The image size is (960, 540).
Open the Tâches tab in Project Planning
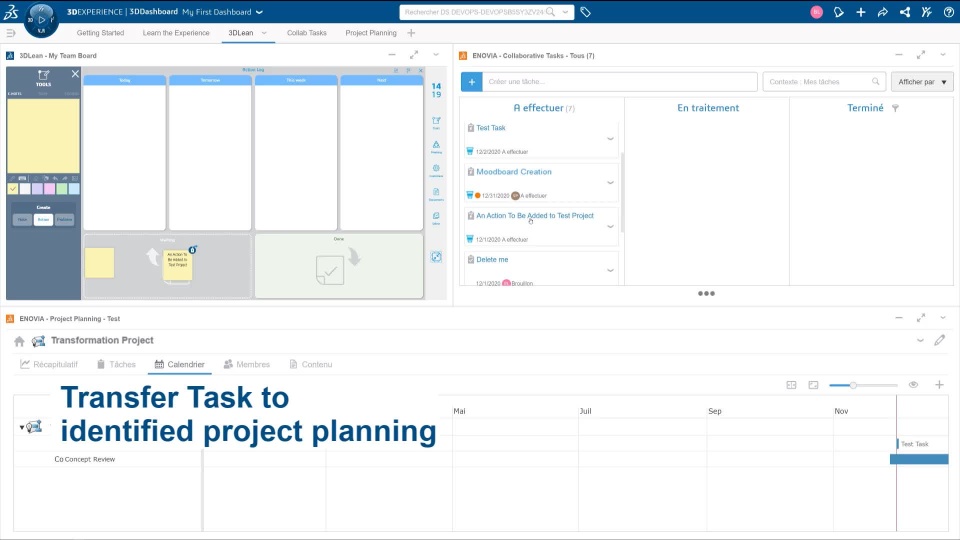(115, 365)
